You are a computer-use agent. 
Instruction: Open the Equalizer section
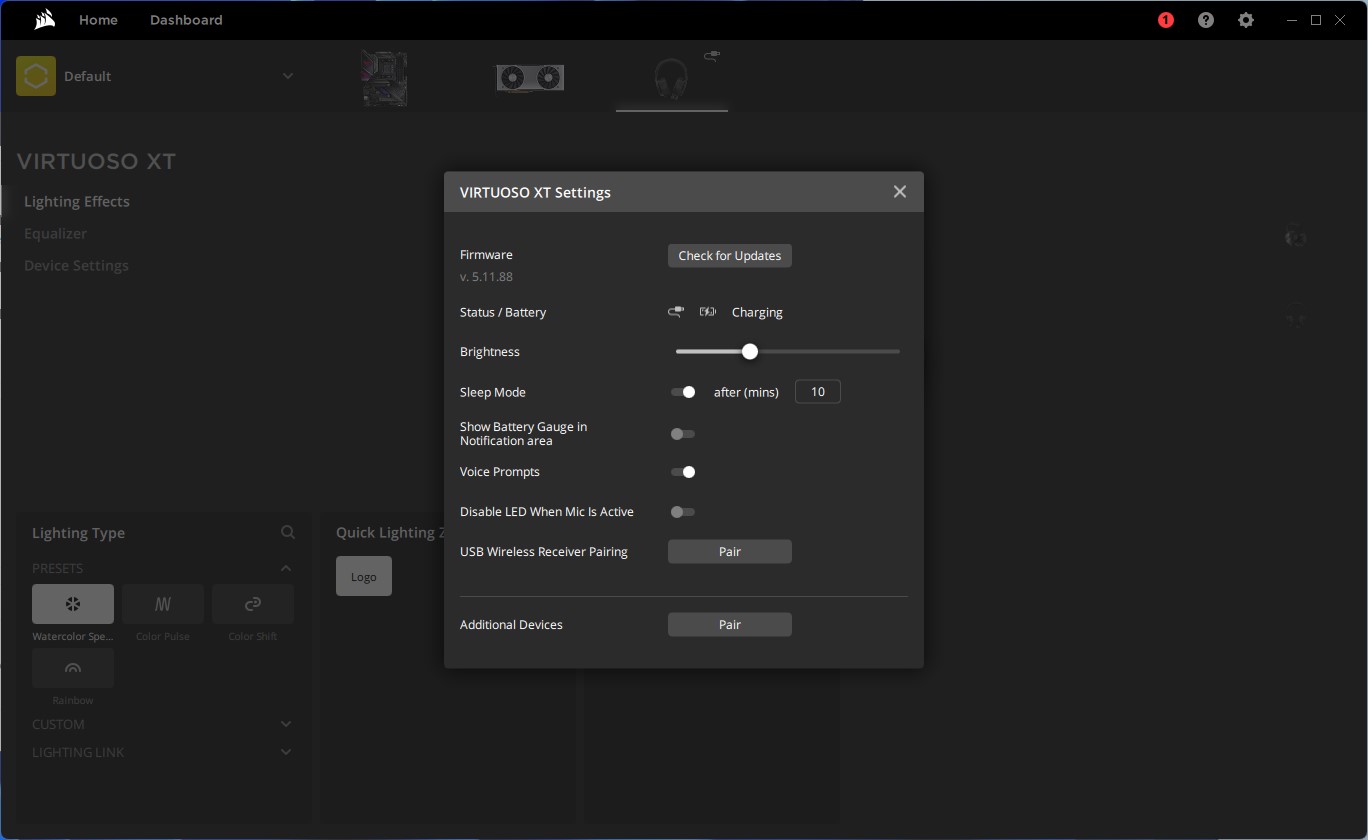tap(55, 233)
